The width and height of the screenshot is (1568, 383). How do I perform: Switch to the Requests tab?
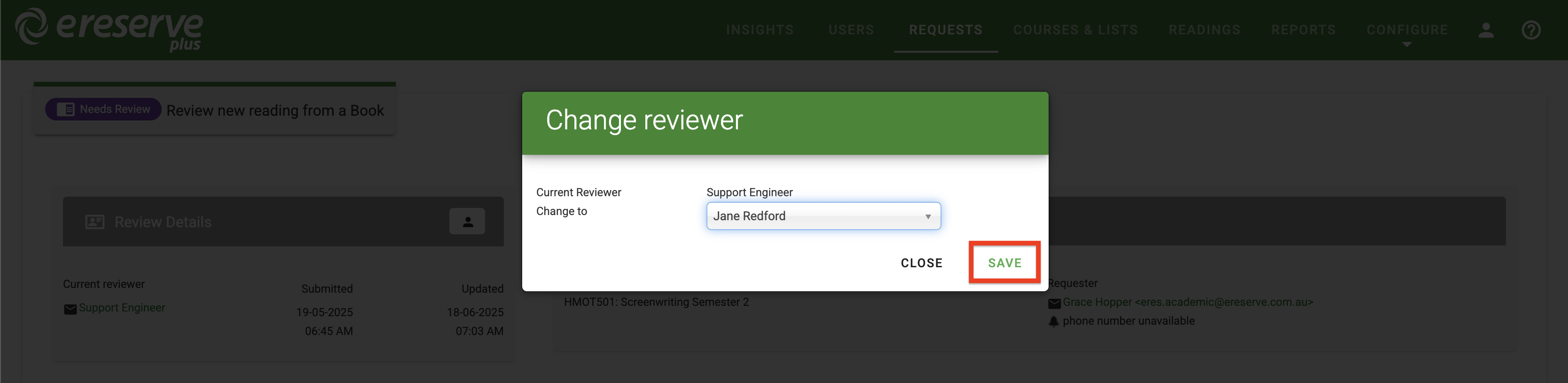coord(945,30)
